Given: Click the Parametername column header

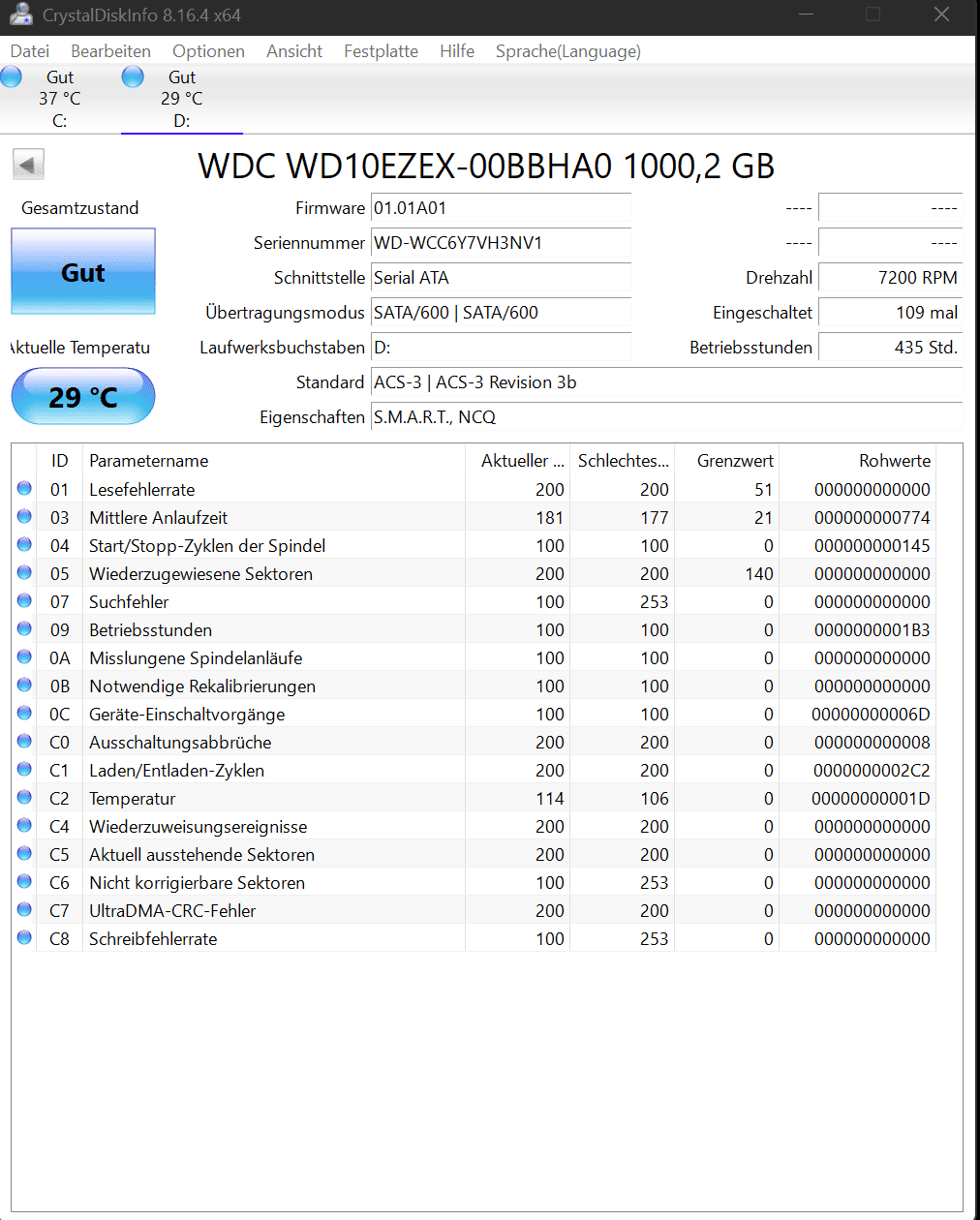Looking at the screenshot, I should tap(274, 461).
